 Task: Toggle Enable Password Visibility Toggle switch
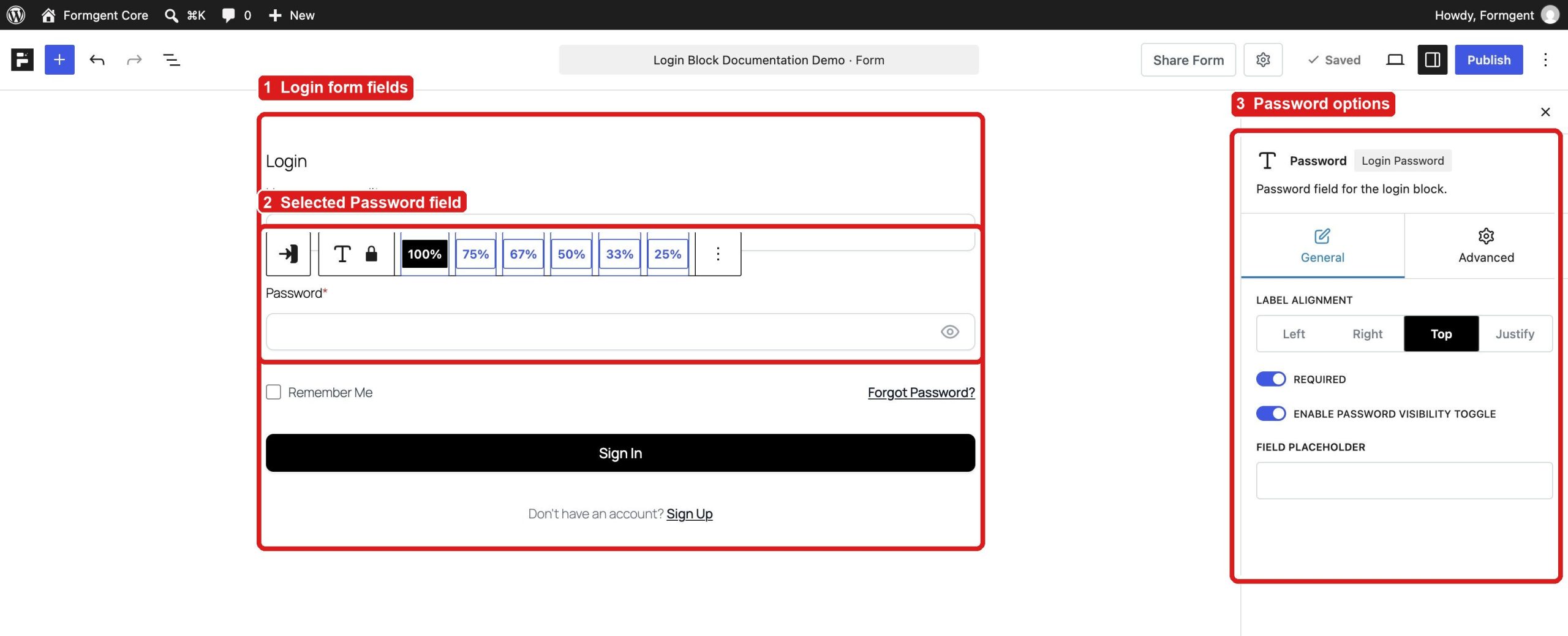click(1271, 414)
